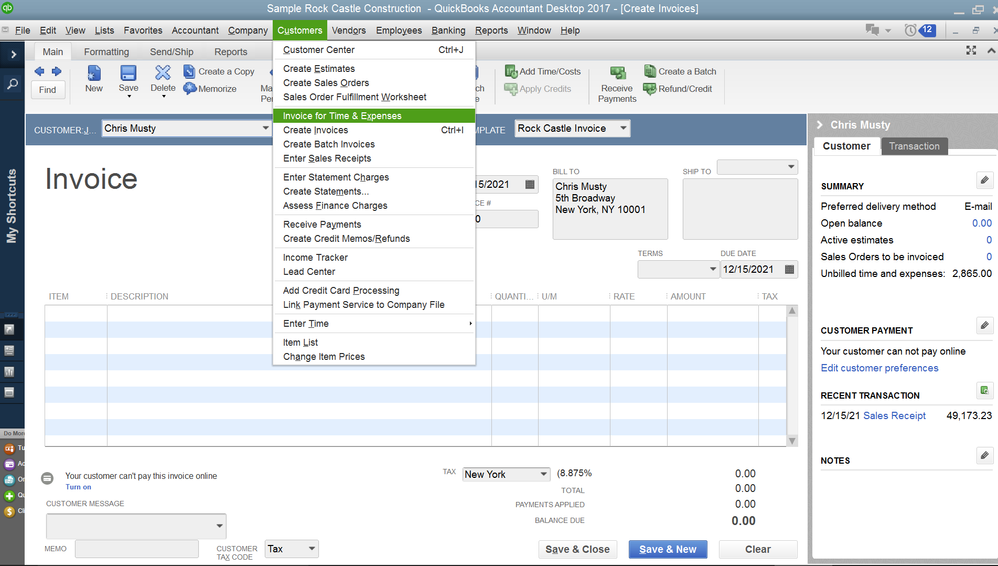Screen dimensions: 998x566
Task: Open the Ship To dropdown
Action: (x=791, y=167)
